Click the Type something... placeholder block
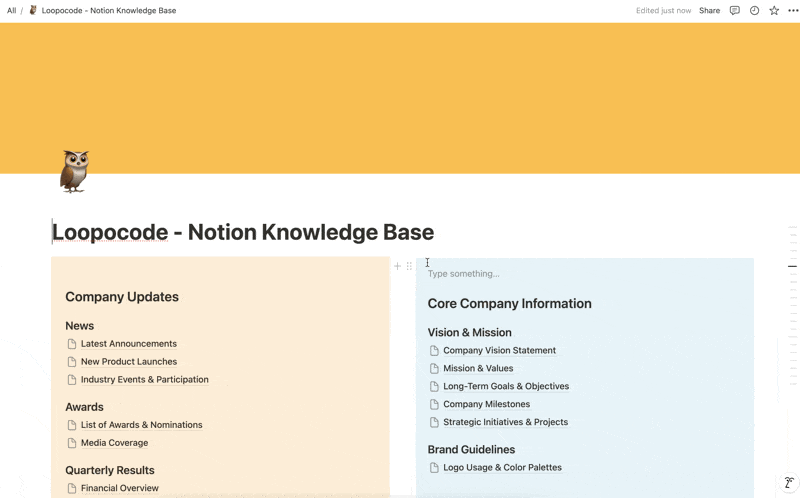The image size is (800, 498). pos(463,274)
